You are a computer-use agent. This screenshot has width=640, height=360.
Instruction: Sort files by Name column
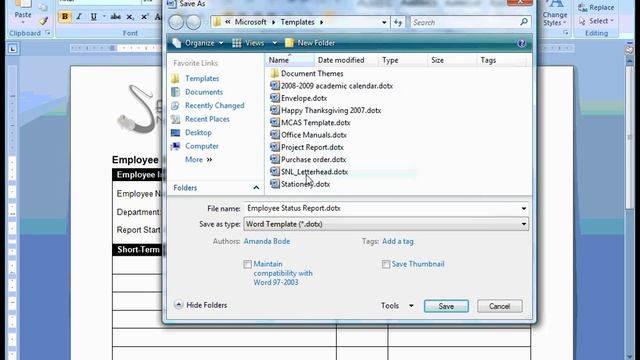290,60
